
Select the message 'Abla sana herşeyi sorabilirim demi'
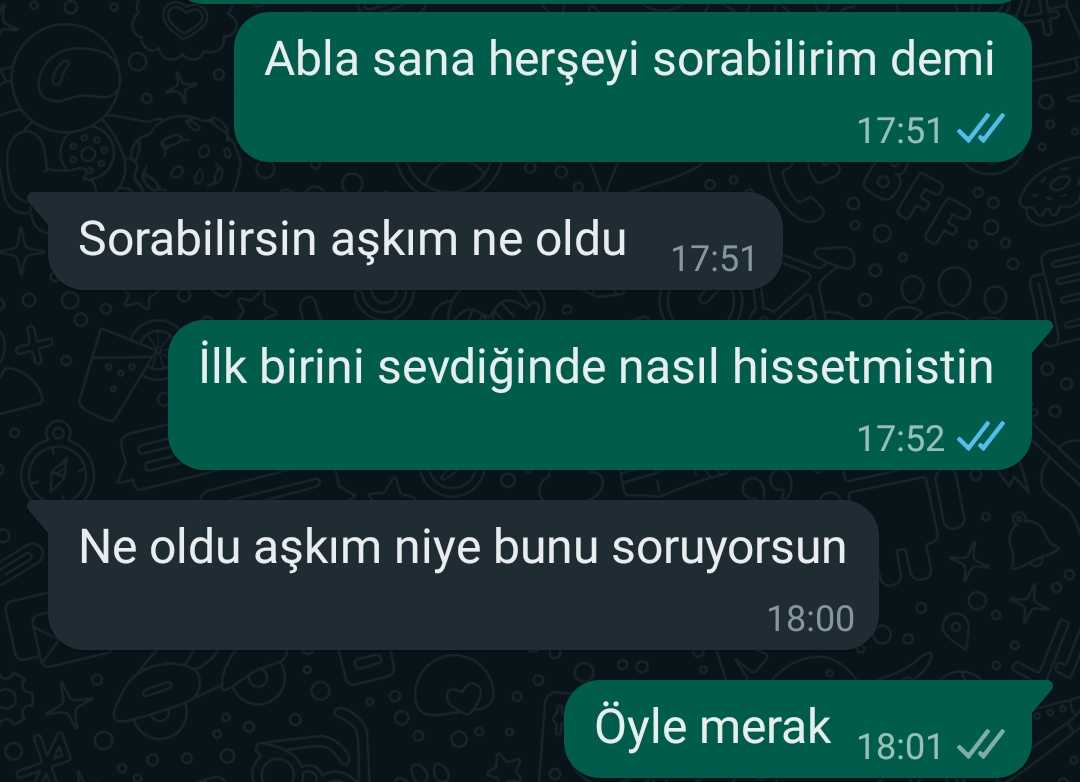[x=632, y=88]
